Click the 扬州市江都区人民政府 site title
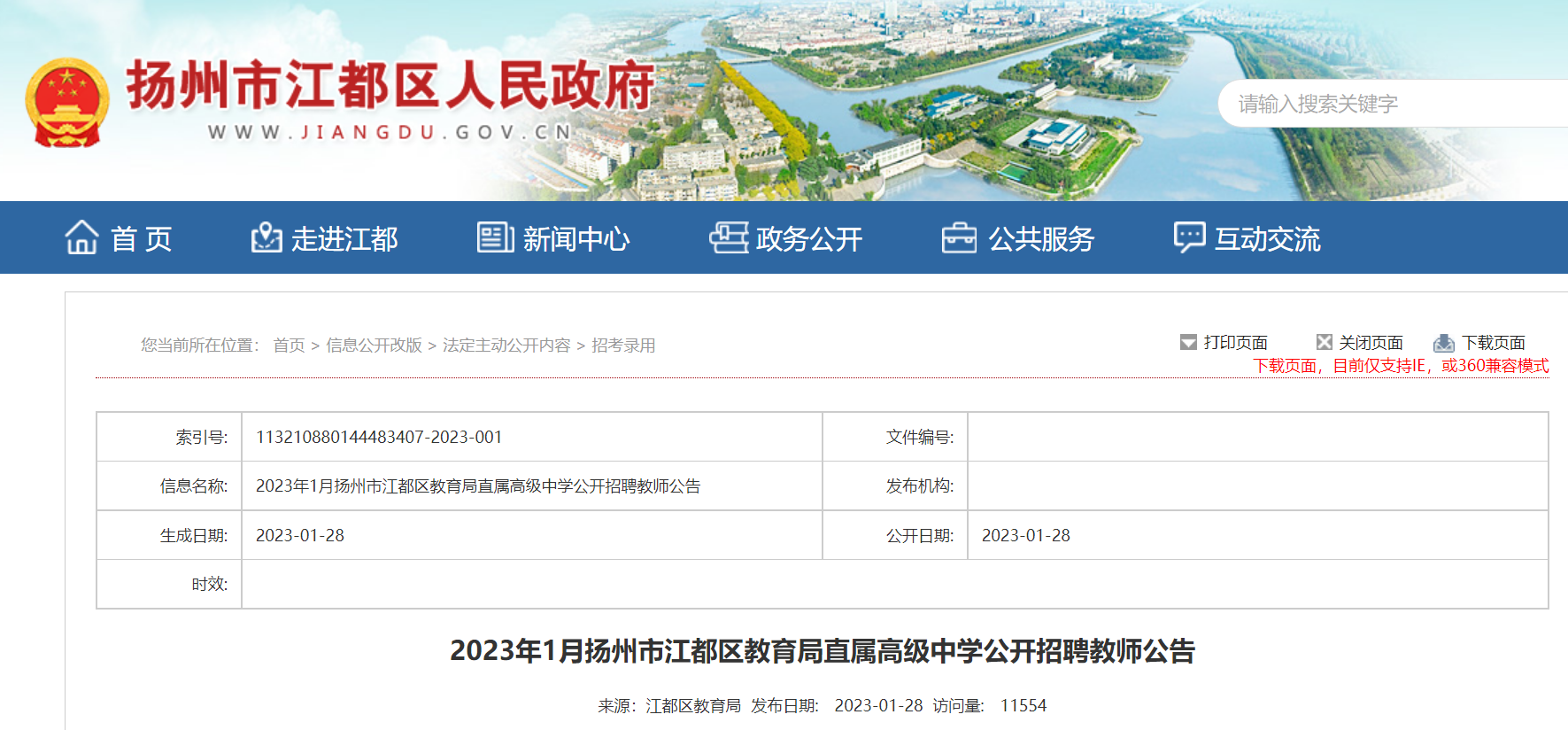 (x=390, y=86)
